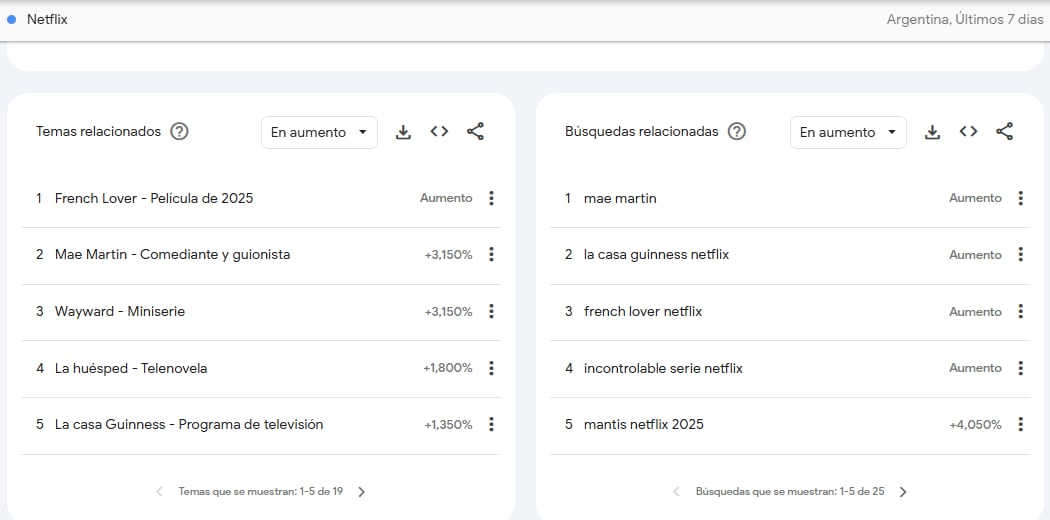This screenshot has width=1050, height=520.
Task: Open embed code for Temas relacionados
Action: (x=439, y=132)
